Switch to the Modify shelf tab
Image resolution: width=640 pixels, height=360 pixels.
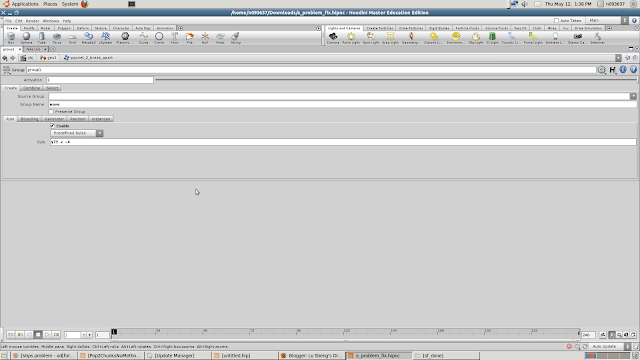click(x=29, y=28)
